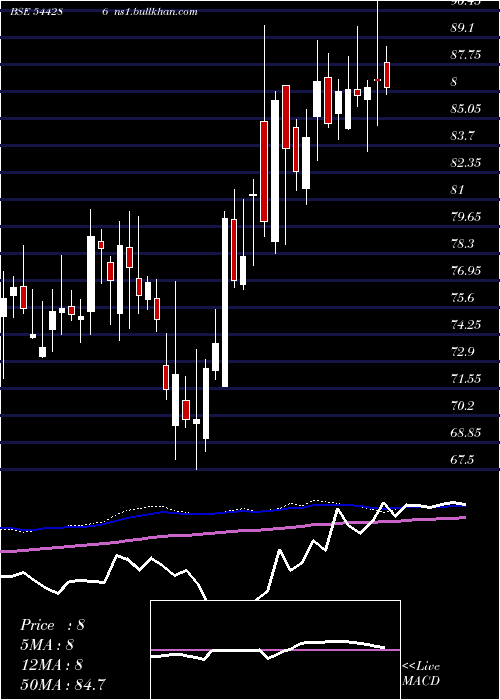
Task: Click the <<Live MACD label
Action: tap(421, 673)
